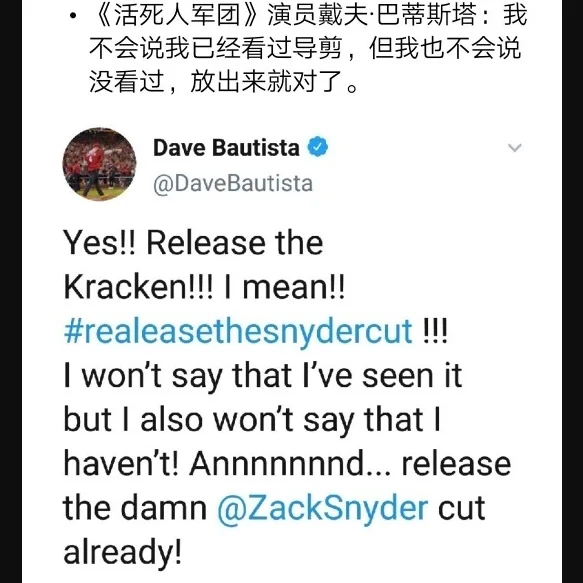583x583 pixels.
Task: Click the blue verified badge icon
Action: click(x=318, y=147)
